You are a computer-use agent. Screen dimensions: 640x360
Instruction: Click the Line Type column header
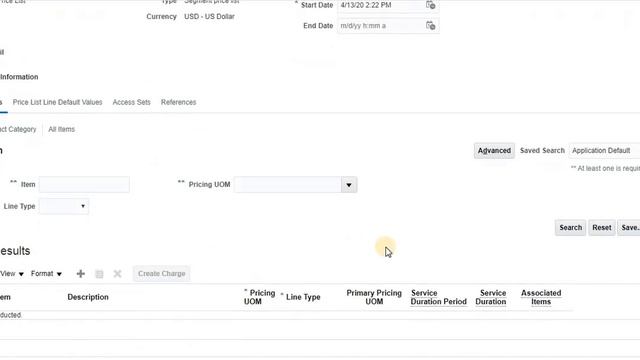(303, 297)
